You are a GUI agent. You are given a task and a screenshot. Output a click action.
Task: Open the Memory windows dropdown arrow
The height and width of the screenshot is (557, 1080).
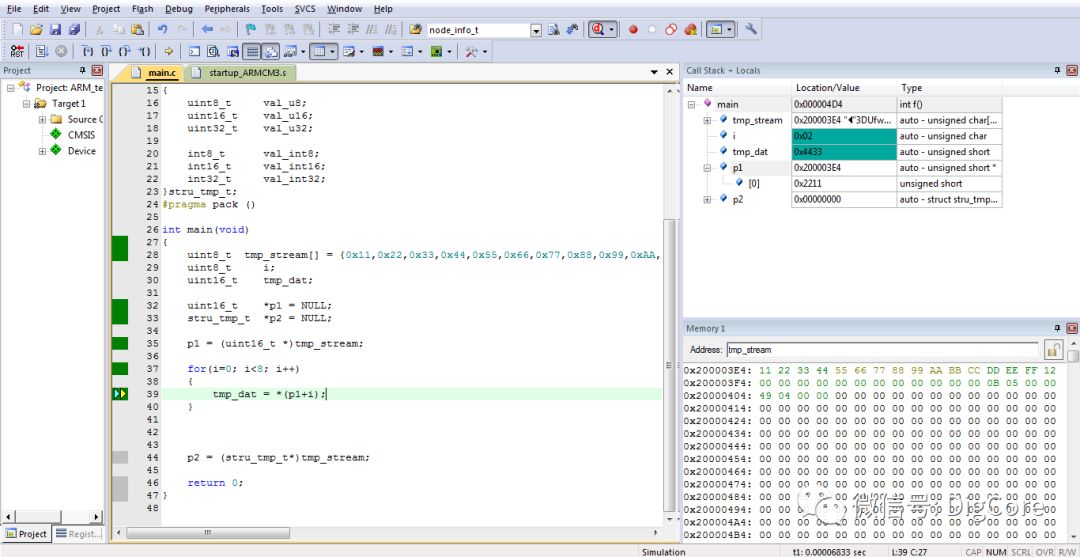(333, 52)
